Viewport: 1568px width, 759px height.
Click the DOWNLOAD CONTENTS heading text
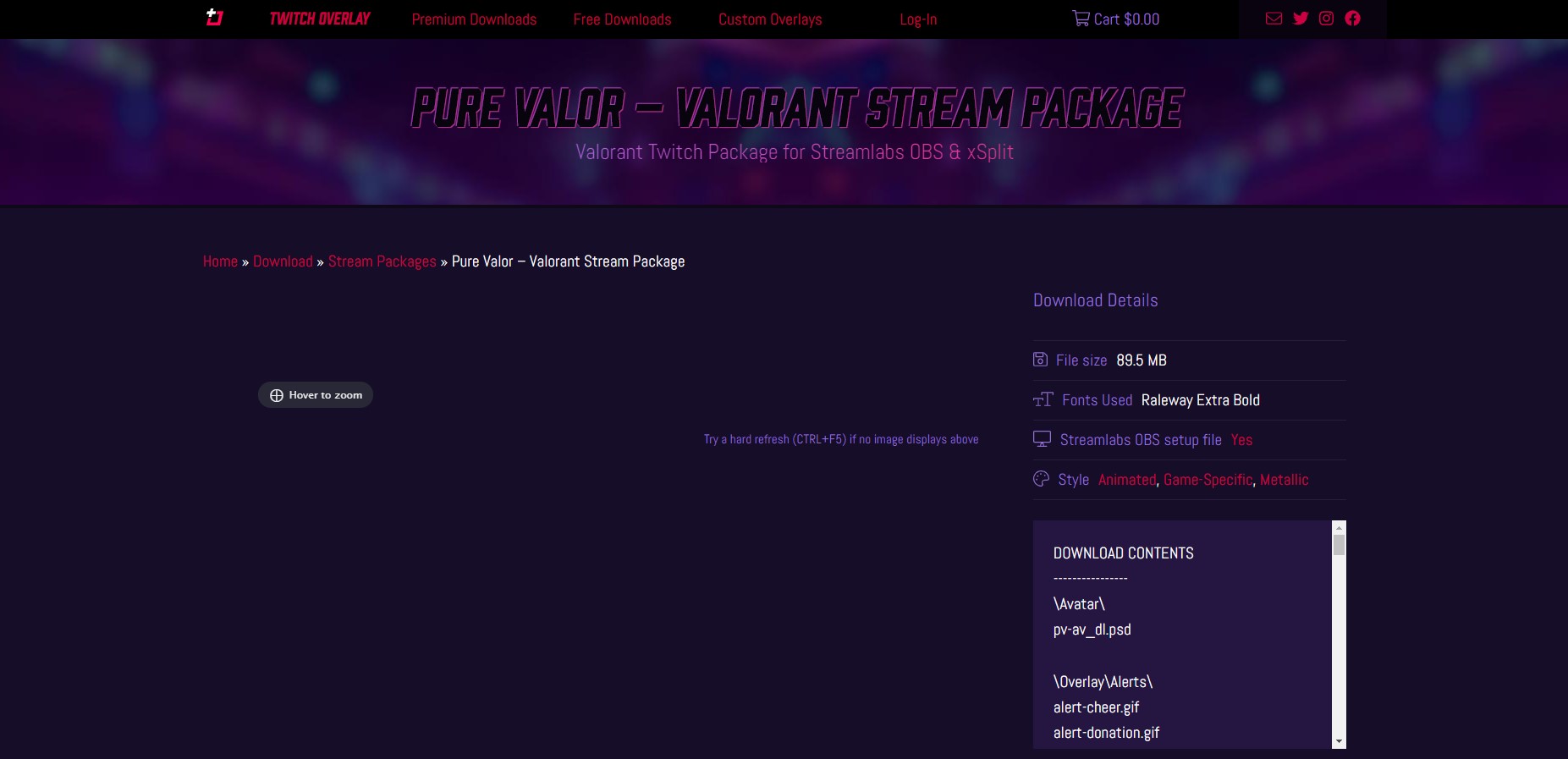click(x=1123, y=553)
